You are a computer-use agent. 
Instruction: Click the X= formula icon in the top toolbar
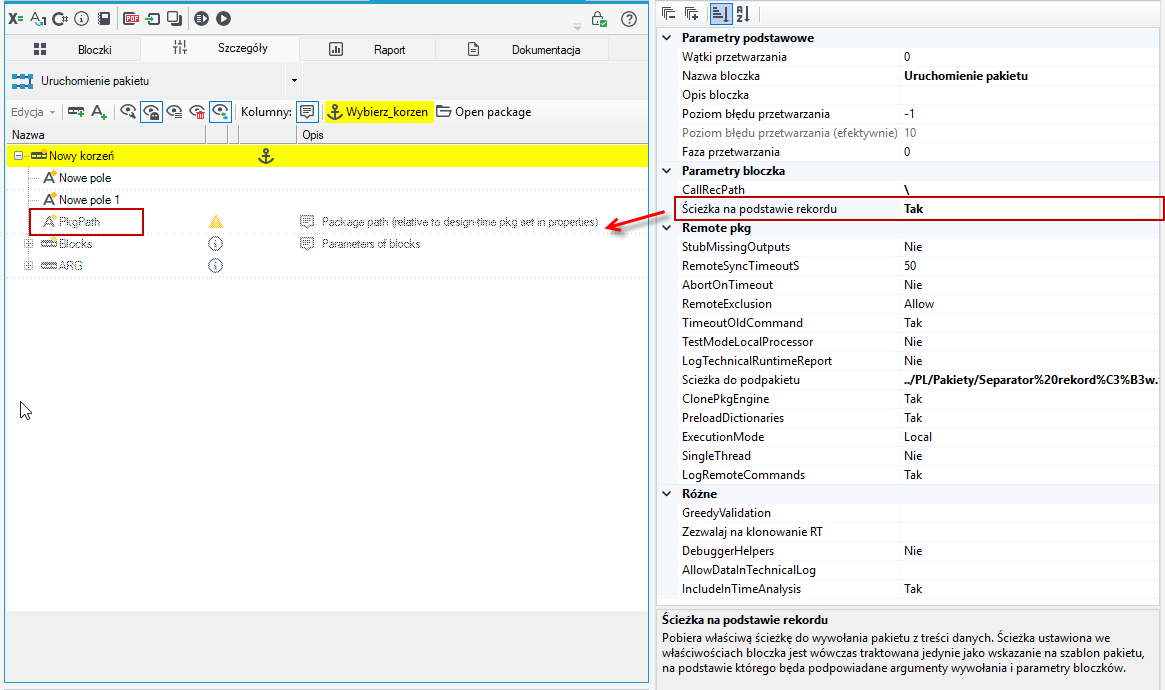16,19
